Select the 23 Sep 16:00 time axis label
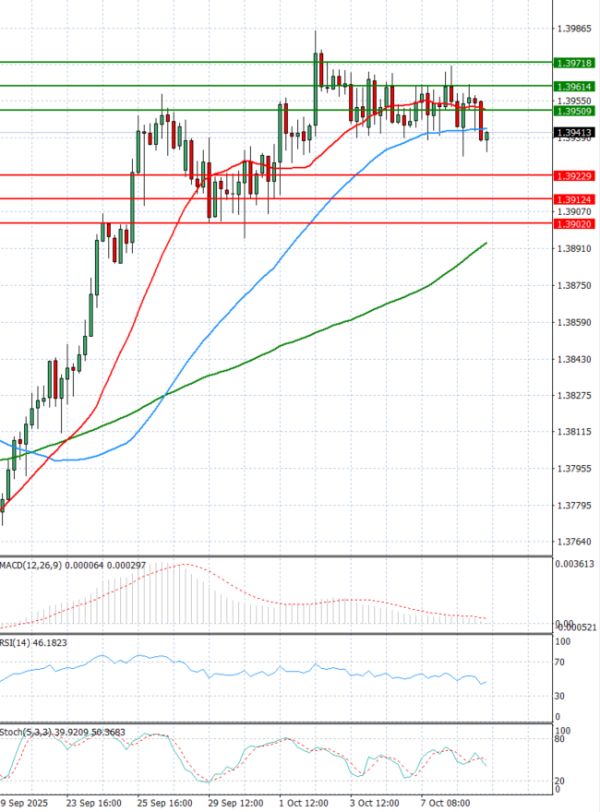Screen dimensions: 600x812 coord(94,802)
